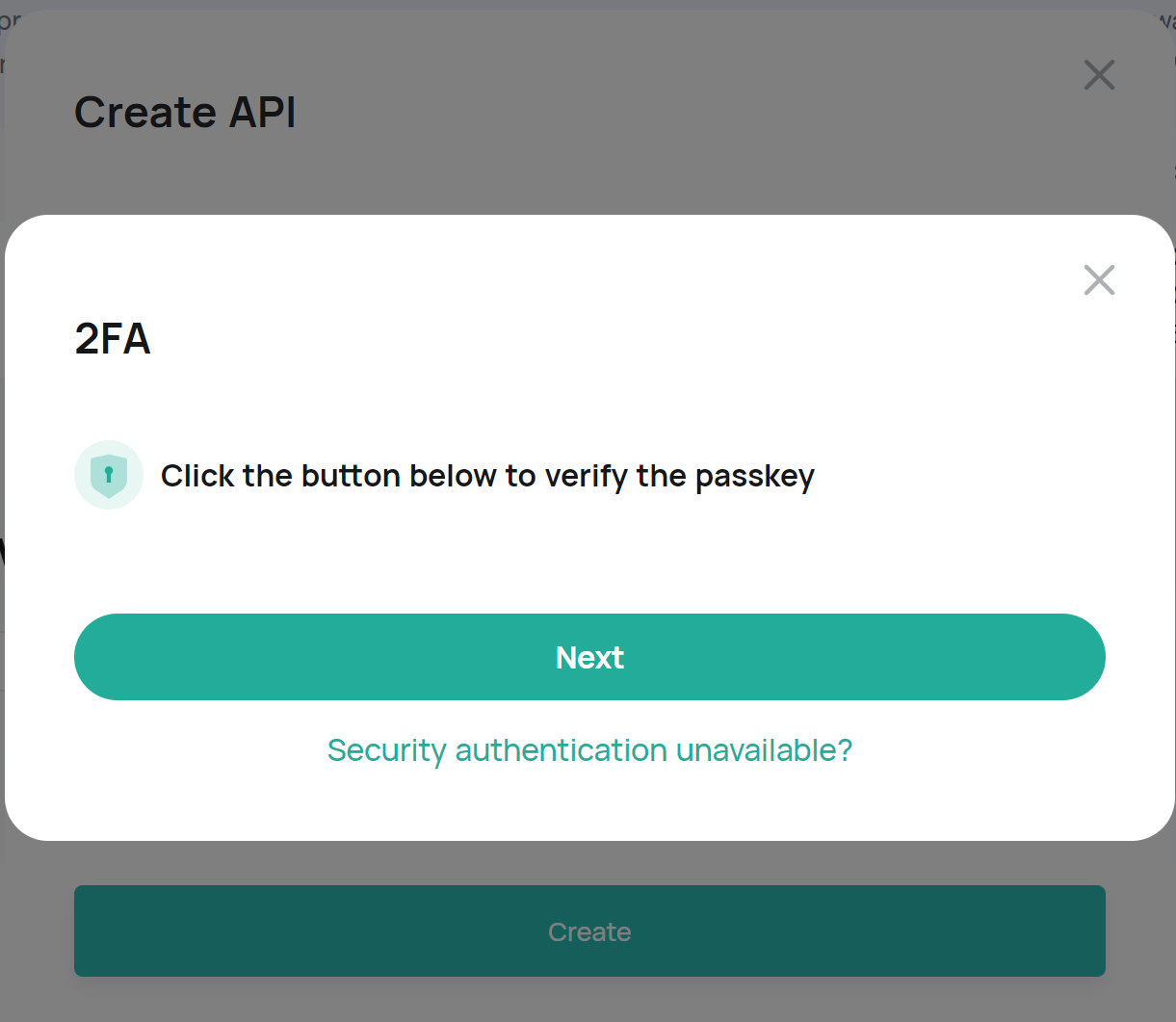
Task: Close the Create API dialog behind
Action: (x=1099, y=75)
